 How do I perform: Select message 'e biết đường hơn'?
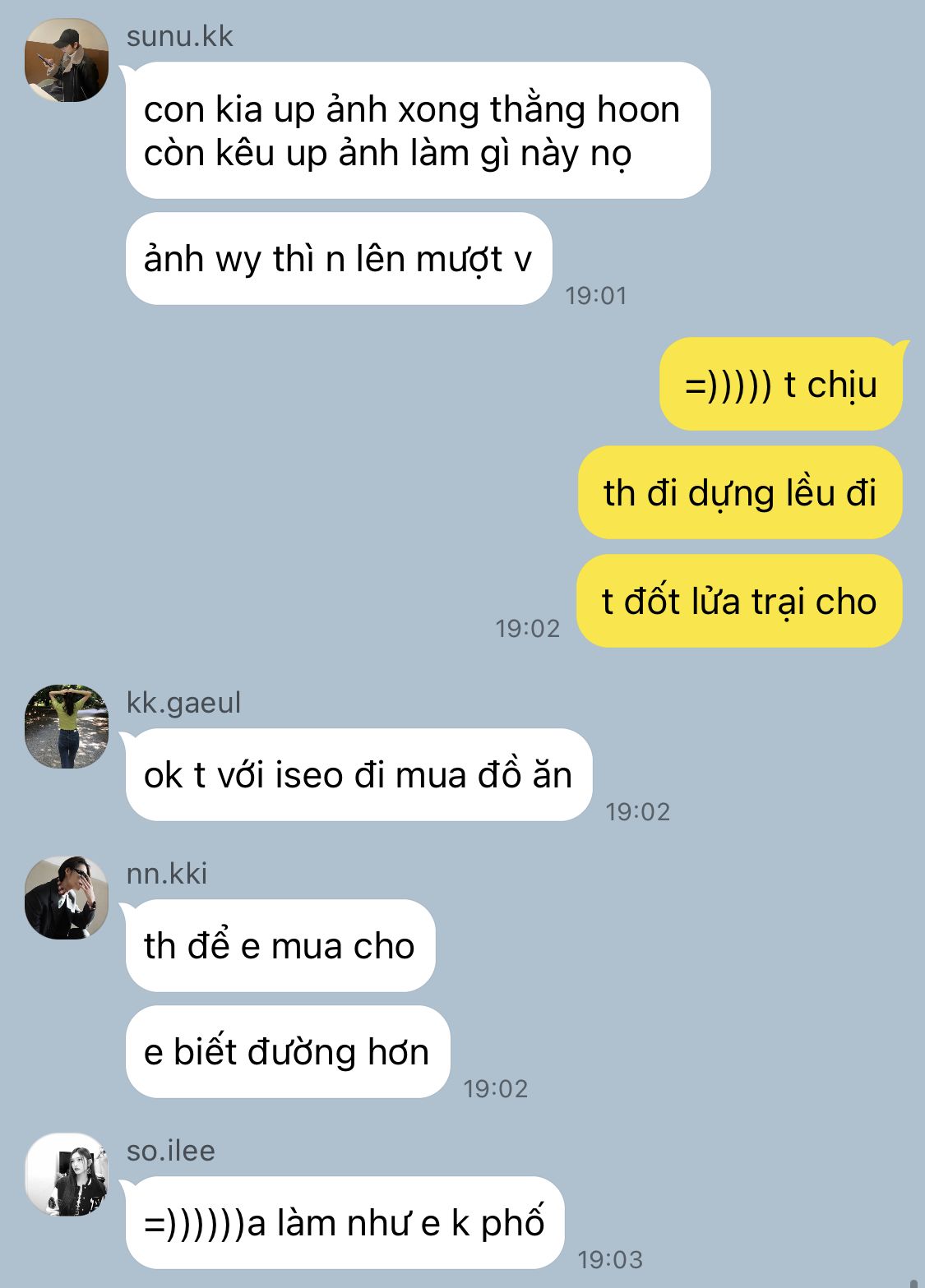(x=288, y=1051)
